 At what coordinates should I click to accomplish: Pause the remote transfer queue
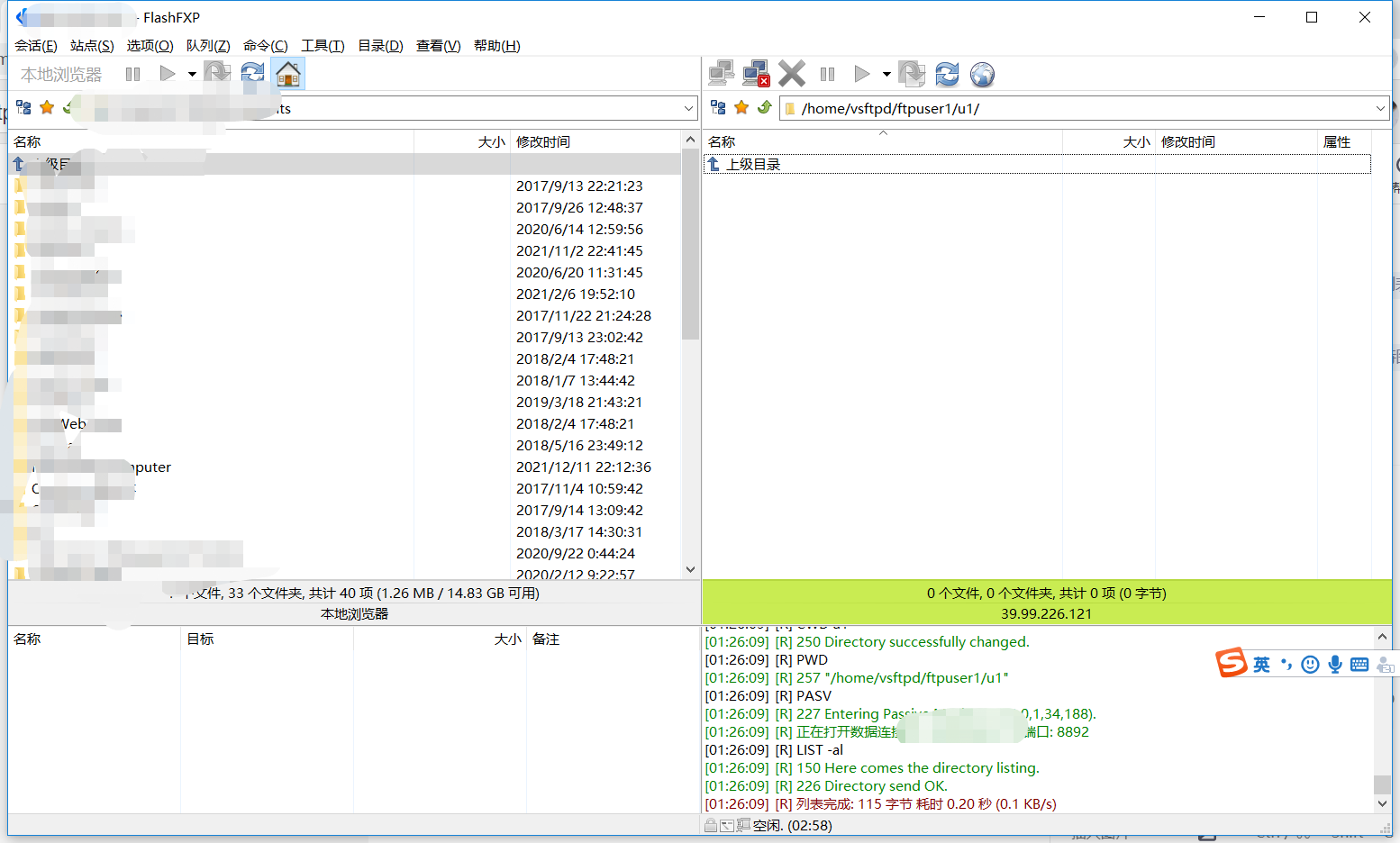point(827,74)
